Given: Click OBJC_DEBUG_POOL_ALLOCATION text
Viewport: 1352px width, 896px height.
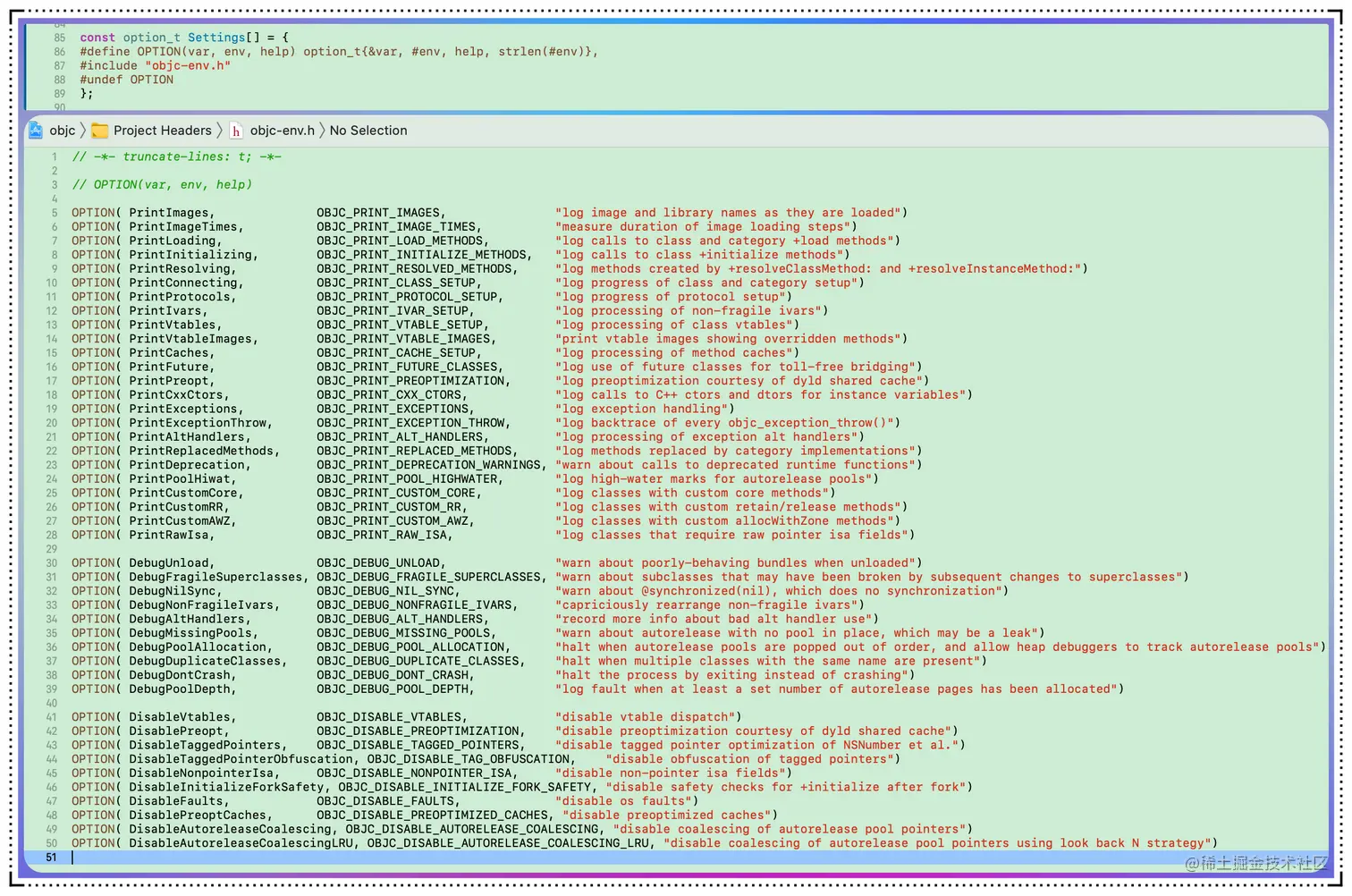Looking at the screenshot, I should pyautogui.click(x=411, y=647).
